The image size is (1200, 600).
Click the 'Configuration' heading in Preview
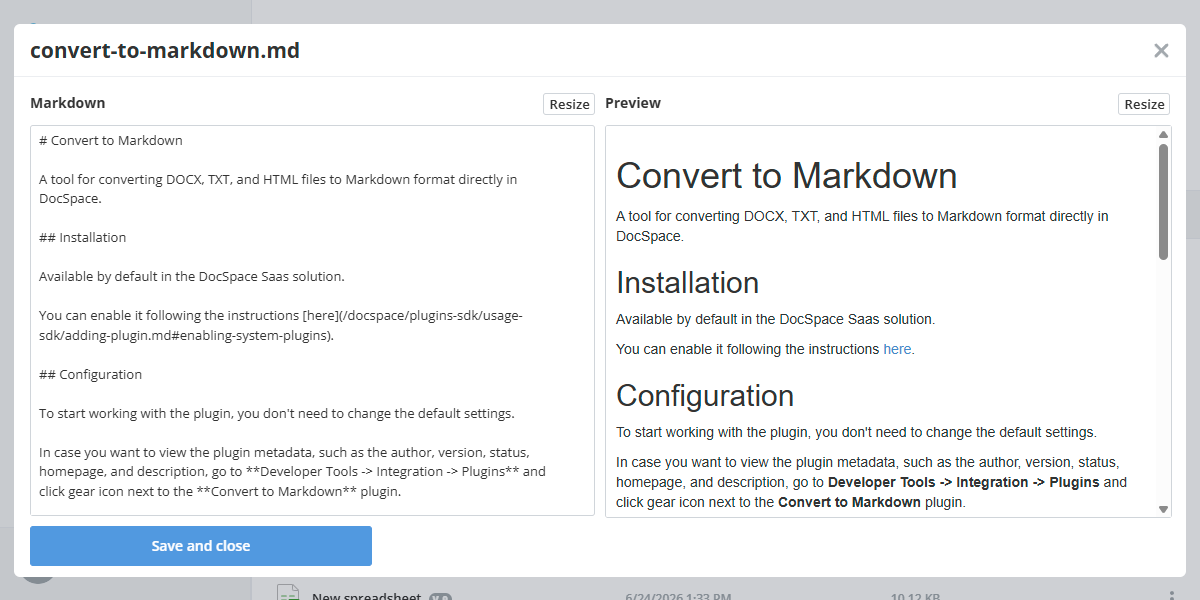(705, 396)
